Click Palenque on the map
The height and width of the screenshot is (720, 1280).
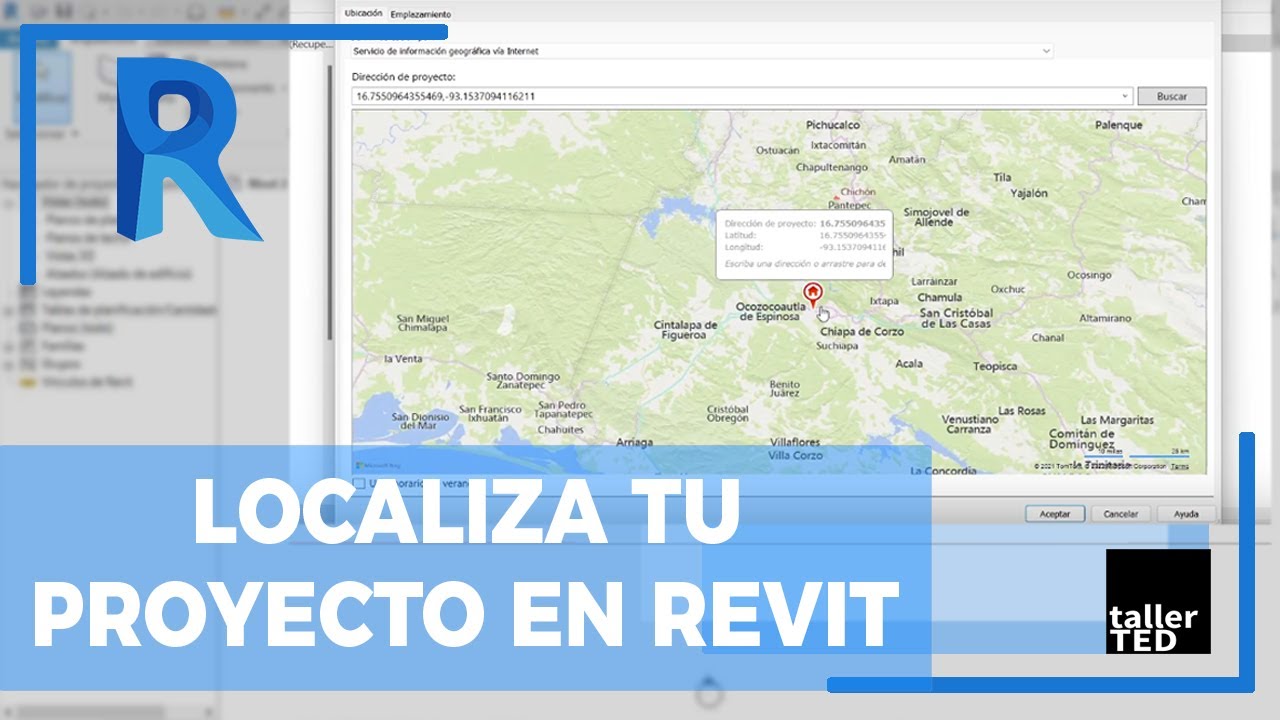coord(1118,125)
